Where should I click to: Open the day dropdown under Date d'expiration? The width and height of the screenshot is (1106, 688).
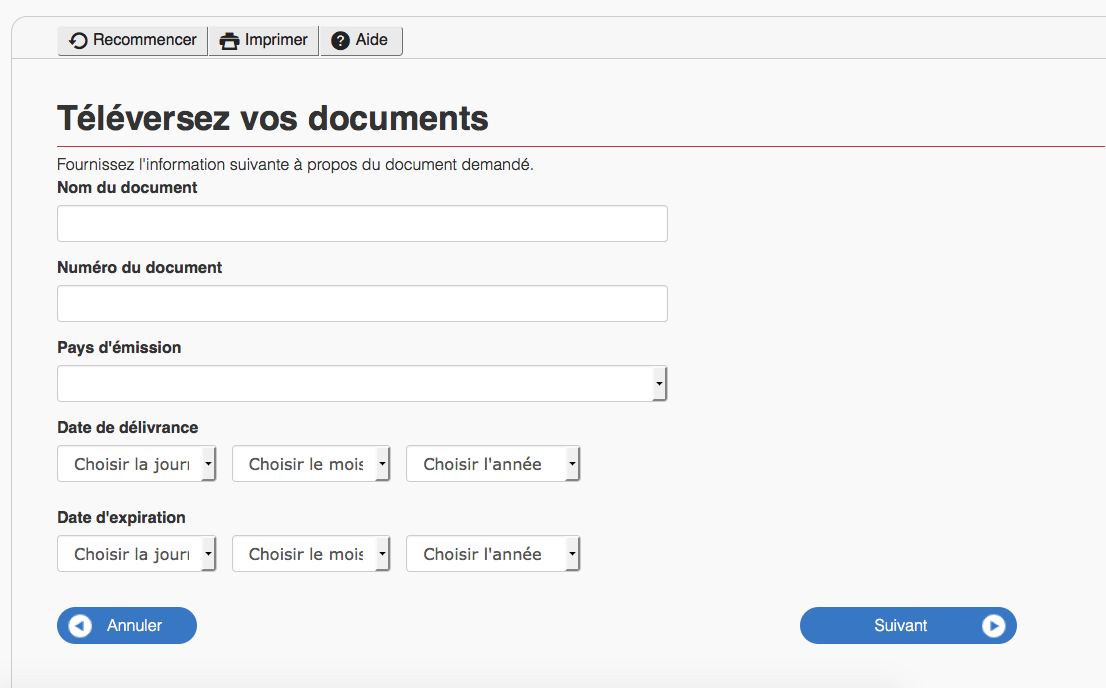coord(136,554)
